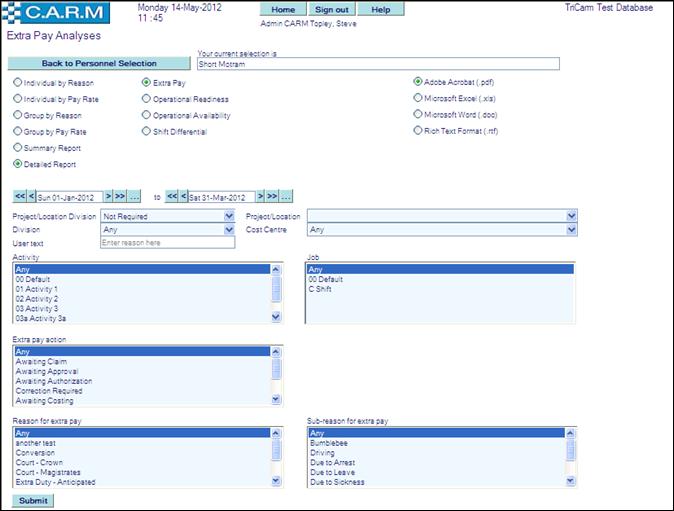Image resolution: width=674 pixels, height=511 pixels.
Task: Go to Home in top navigation
Action: point(275,9)
